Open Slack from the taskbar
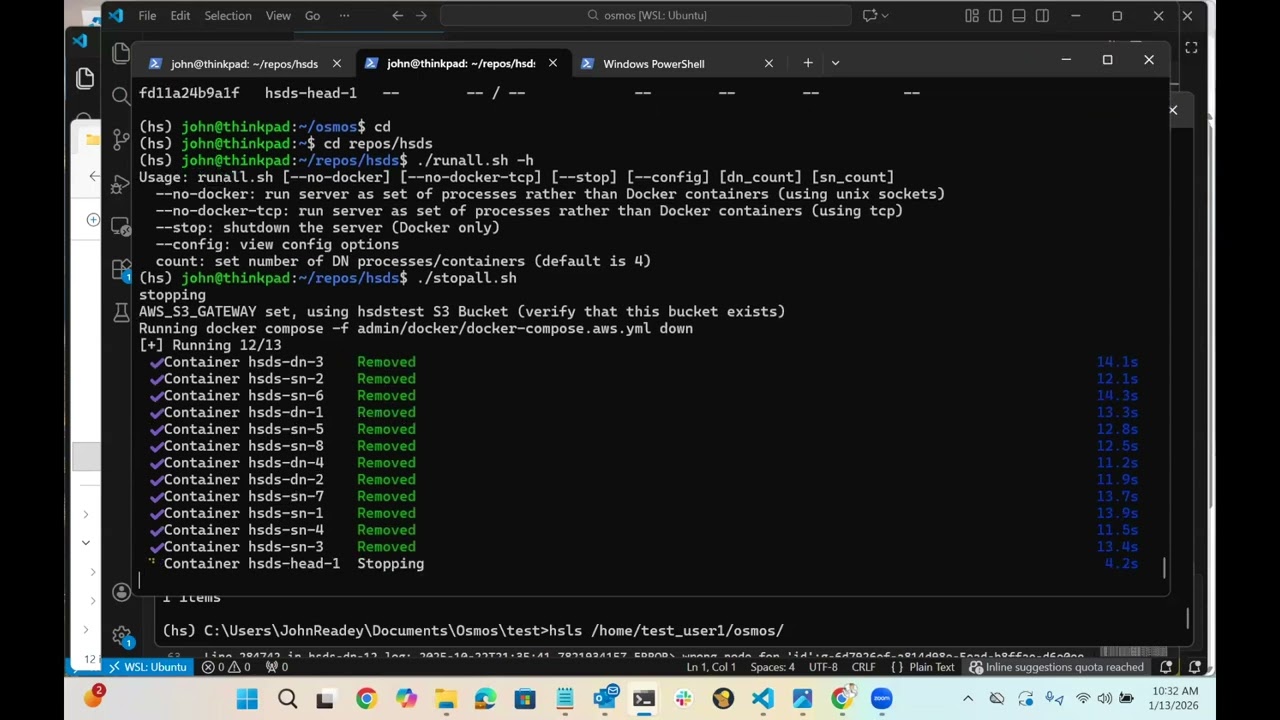1280x720 pixels. [683, 699]
